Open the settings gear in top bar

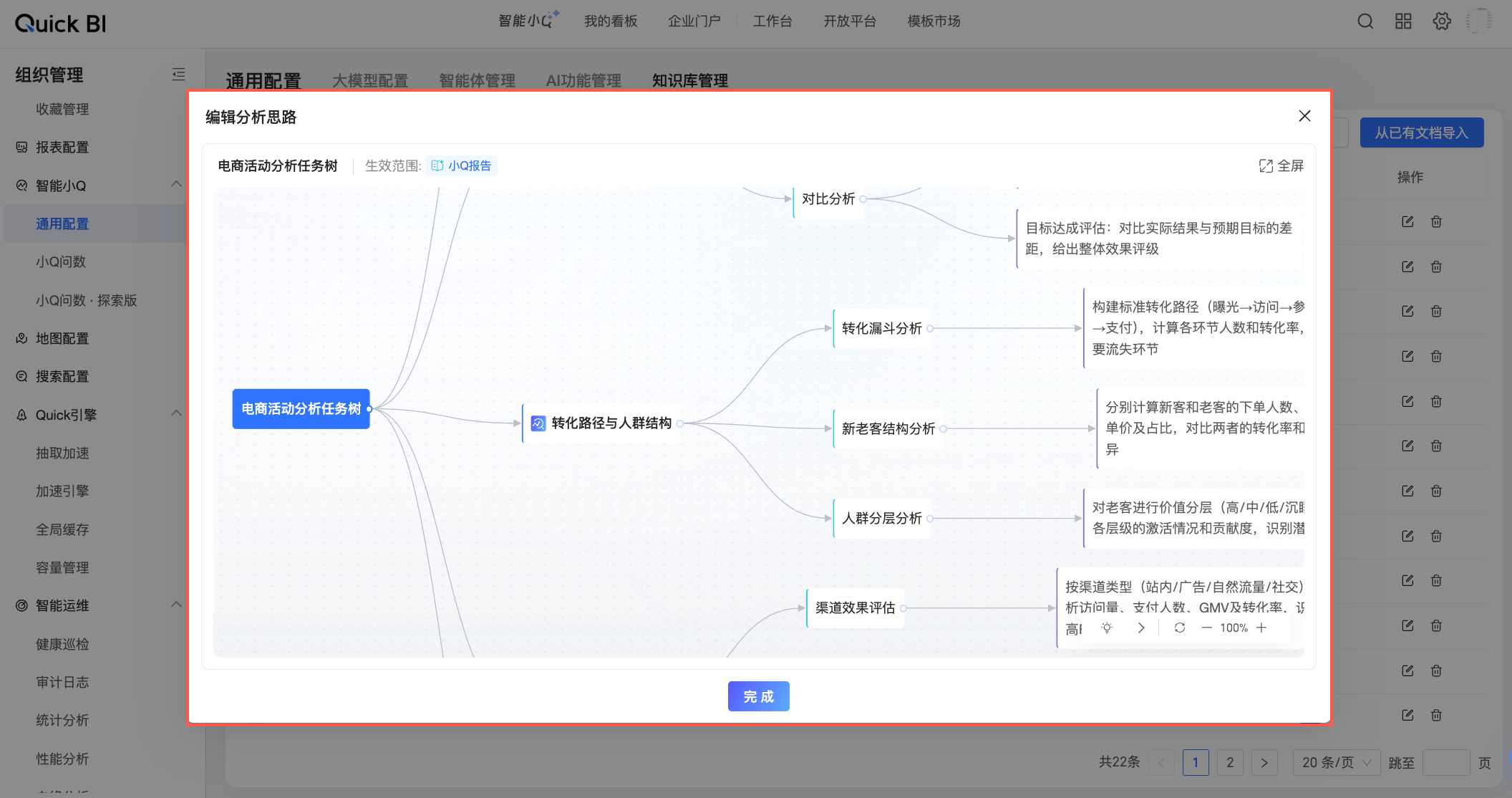tap(1442, 21)
